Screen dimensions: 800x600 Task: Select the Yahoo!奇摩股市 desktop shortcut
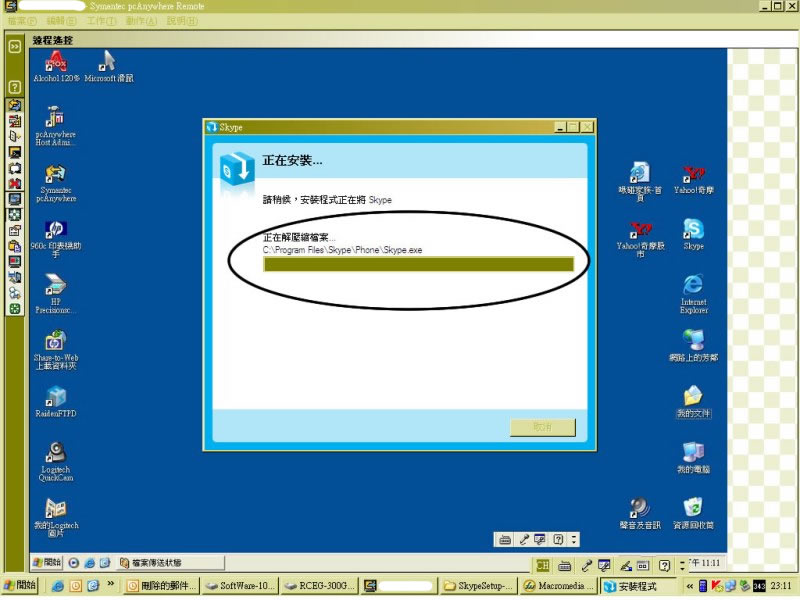(x=640, y=239)
